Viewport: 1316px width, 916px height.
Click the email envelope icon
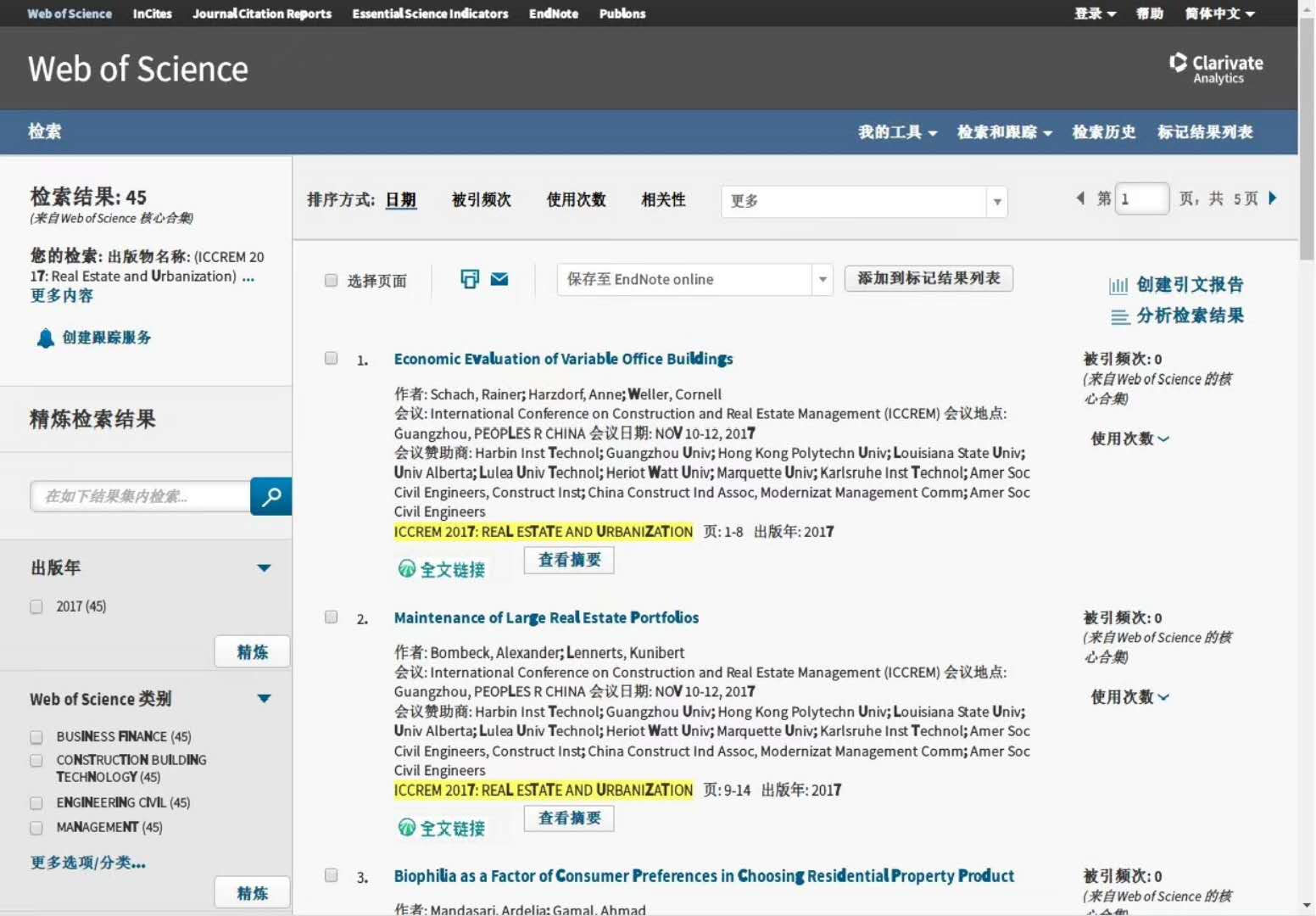pos(499,279)
